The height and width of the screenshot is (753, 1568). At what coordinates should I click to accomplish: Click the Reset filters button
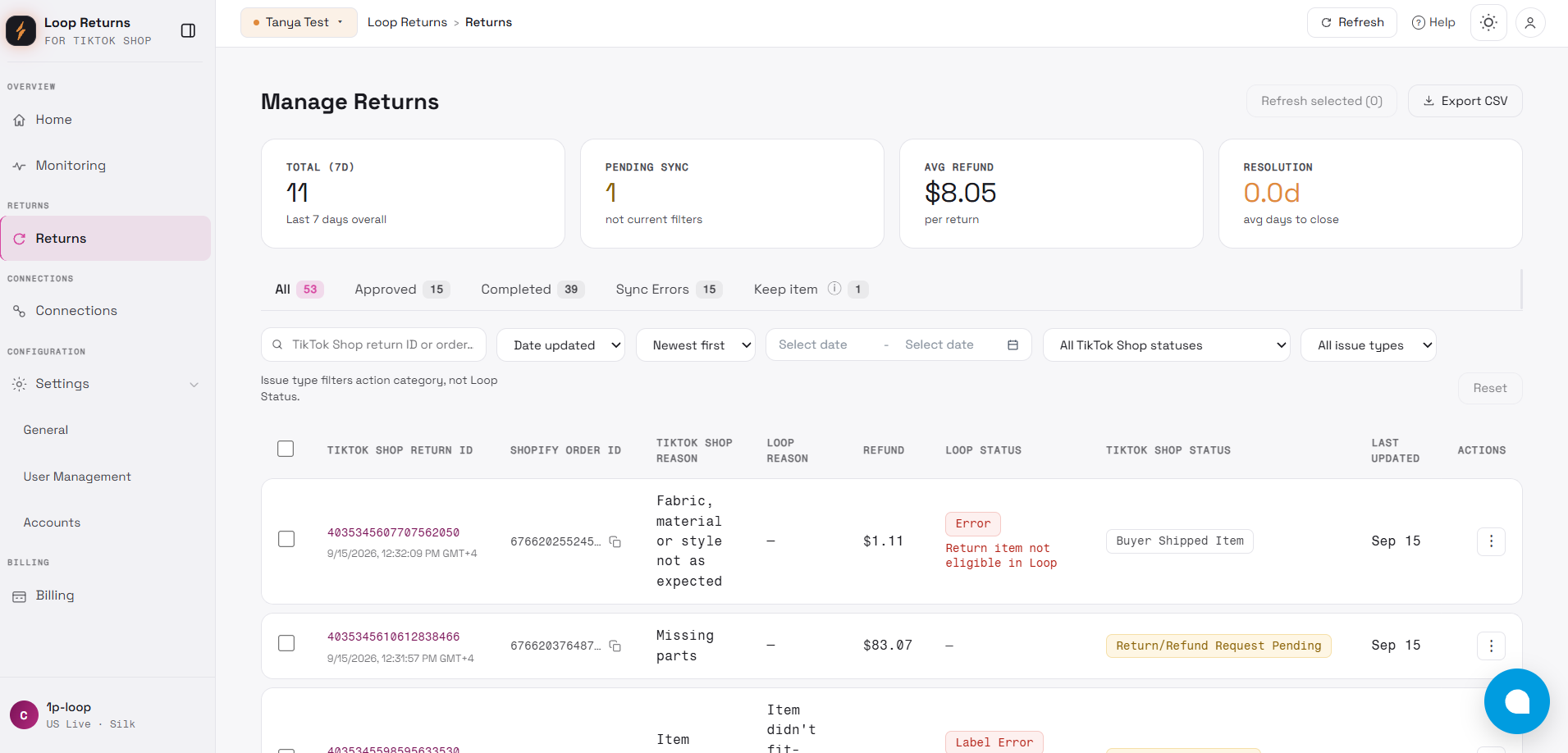[x=1490, y=388]
